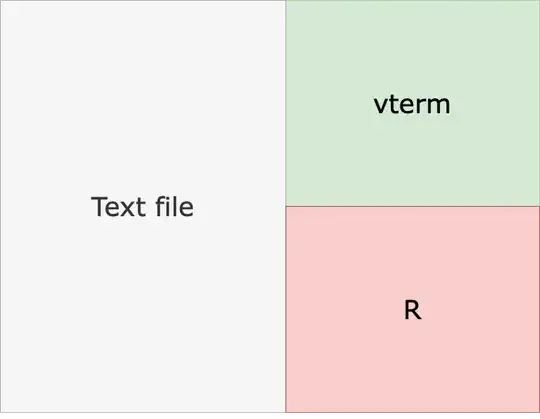The height and width of the screenshot is (419, 540).
Task: Click the "vterm" label text
Action: (x=412, y=104)
